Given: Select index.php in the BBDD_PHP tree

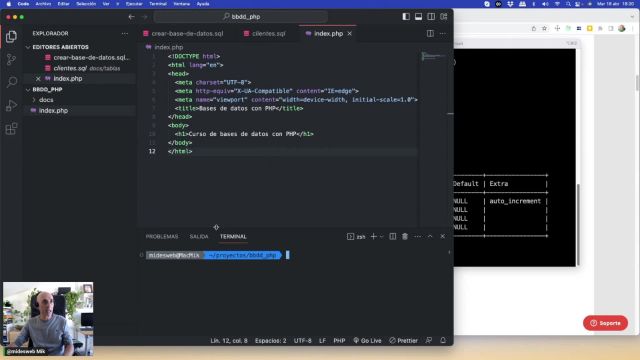Looking at the screenshot, I should tap(53, 111).
